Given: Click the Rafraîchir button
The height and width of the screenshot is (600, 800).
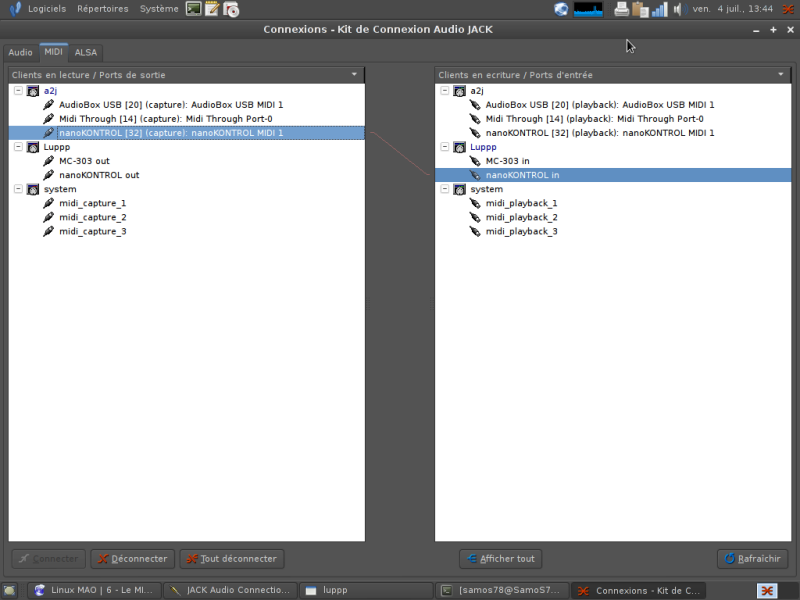Looking at the screenshot, I should coord(753,559).
